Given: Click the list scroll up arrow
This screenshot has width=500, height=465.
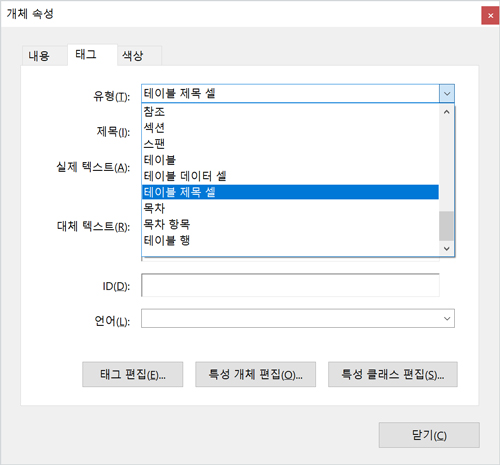Looking at the screenshot, I should pos(447,112).
